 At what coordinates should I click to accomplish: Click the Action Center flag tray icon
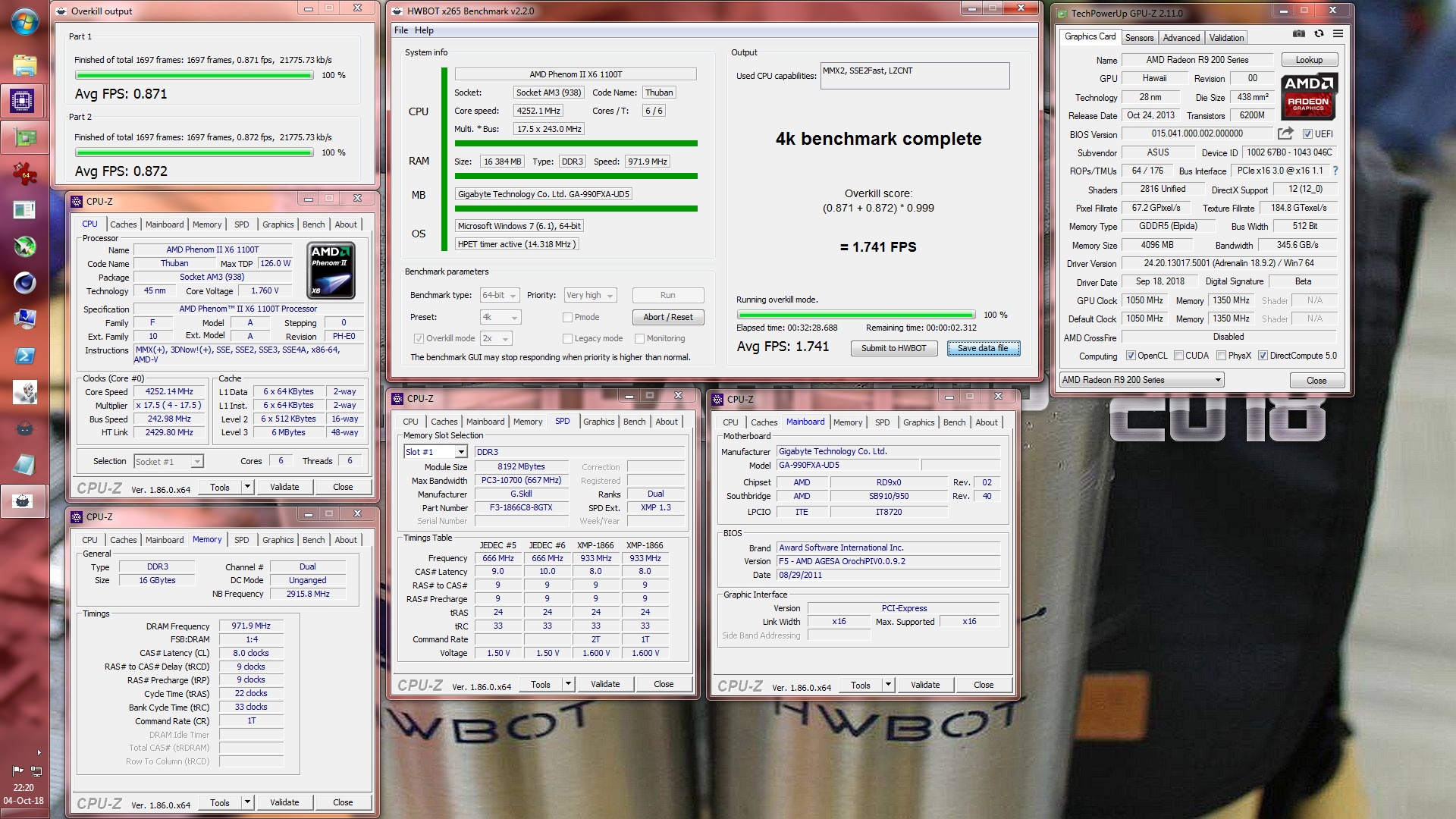tap(17, 770)
